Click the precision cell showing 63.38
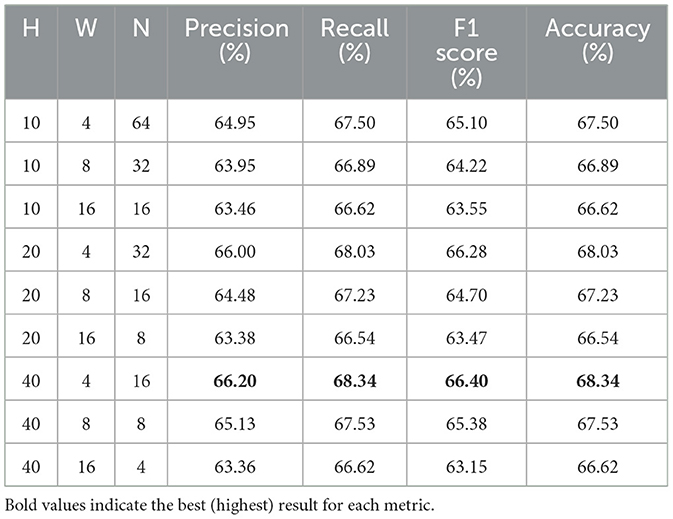Image resolution: width=673 pixels, height=519 pixels. pos(235,338)
